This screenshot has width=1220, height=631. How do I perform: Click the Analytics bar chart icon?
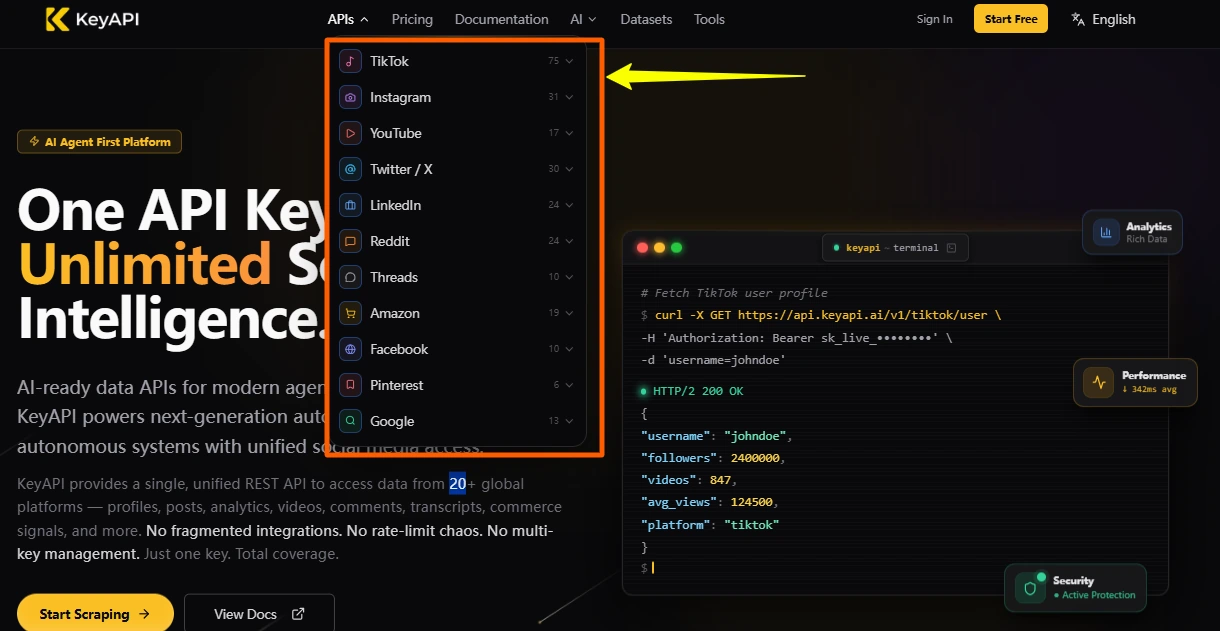(x=1106, y=233)
